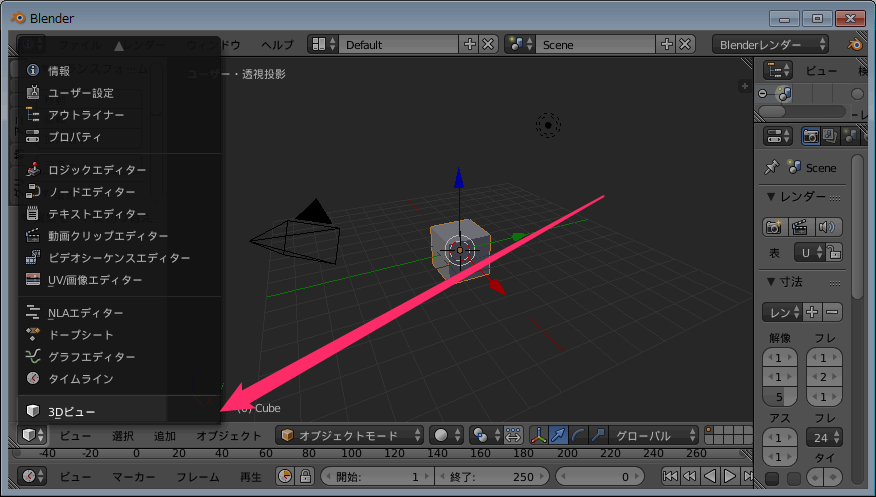
Task: Select 3Dビュー at the menu bottom
Action: (120, 412)
